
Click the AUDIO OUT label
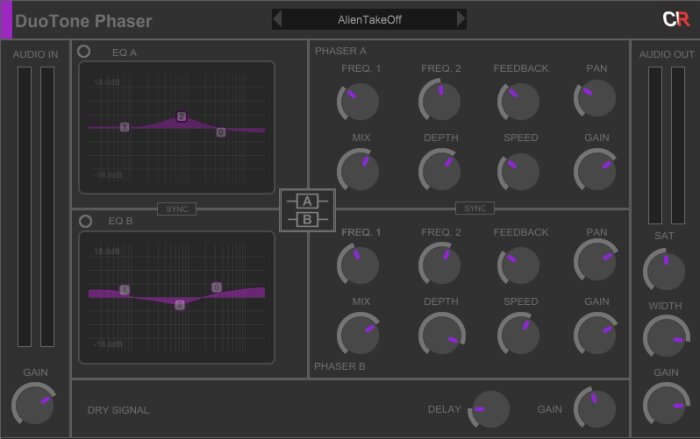(x=667, y=54)
